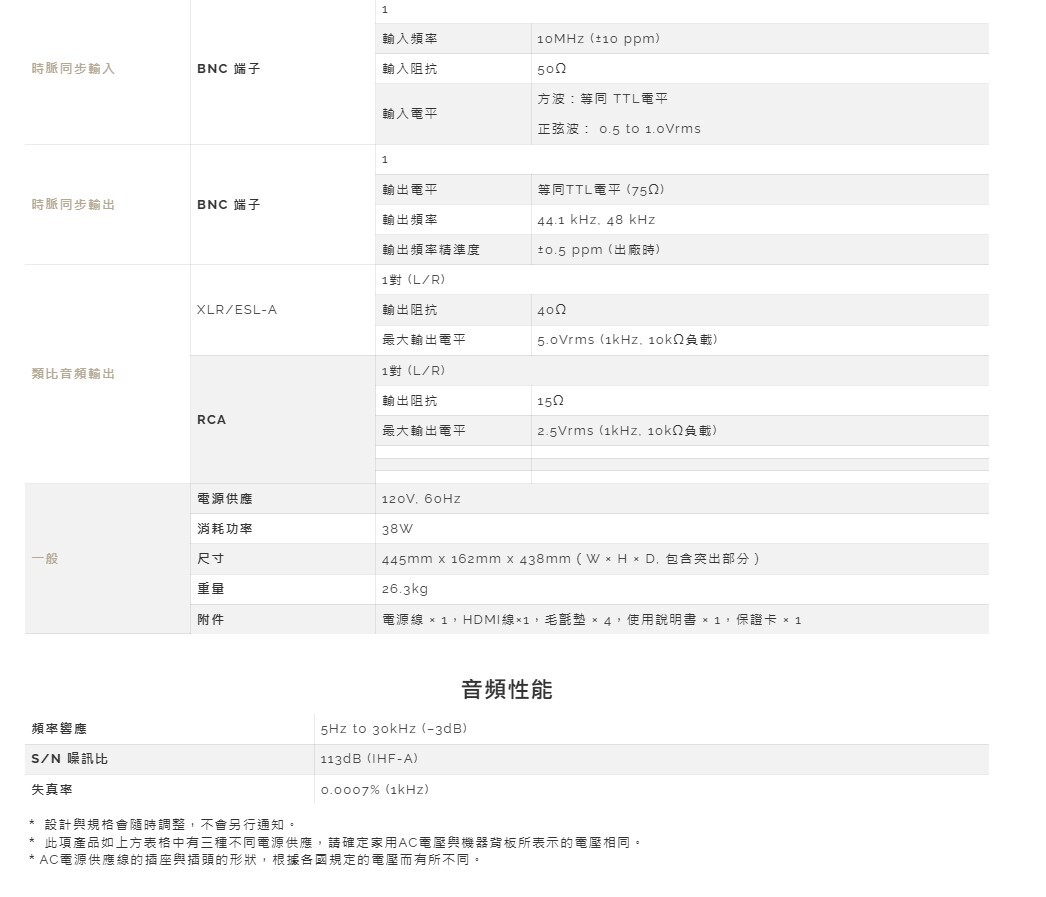The height and width of the screenshot is (897, 1046).
Task: Click the 5.0Vrms max output value
Action: click(627, 339)
